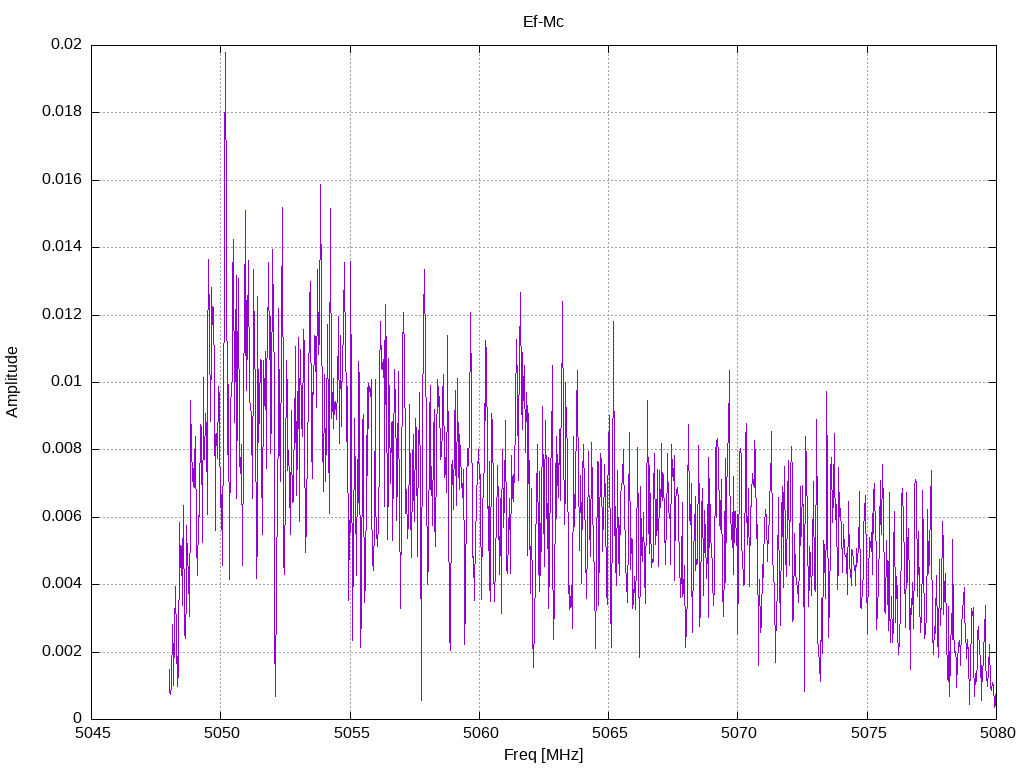Click y-axis tick label 0.016

click(62, 180)
